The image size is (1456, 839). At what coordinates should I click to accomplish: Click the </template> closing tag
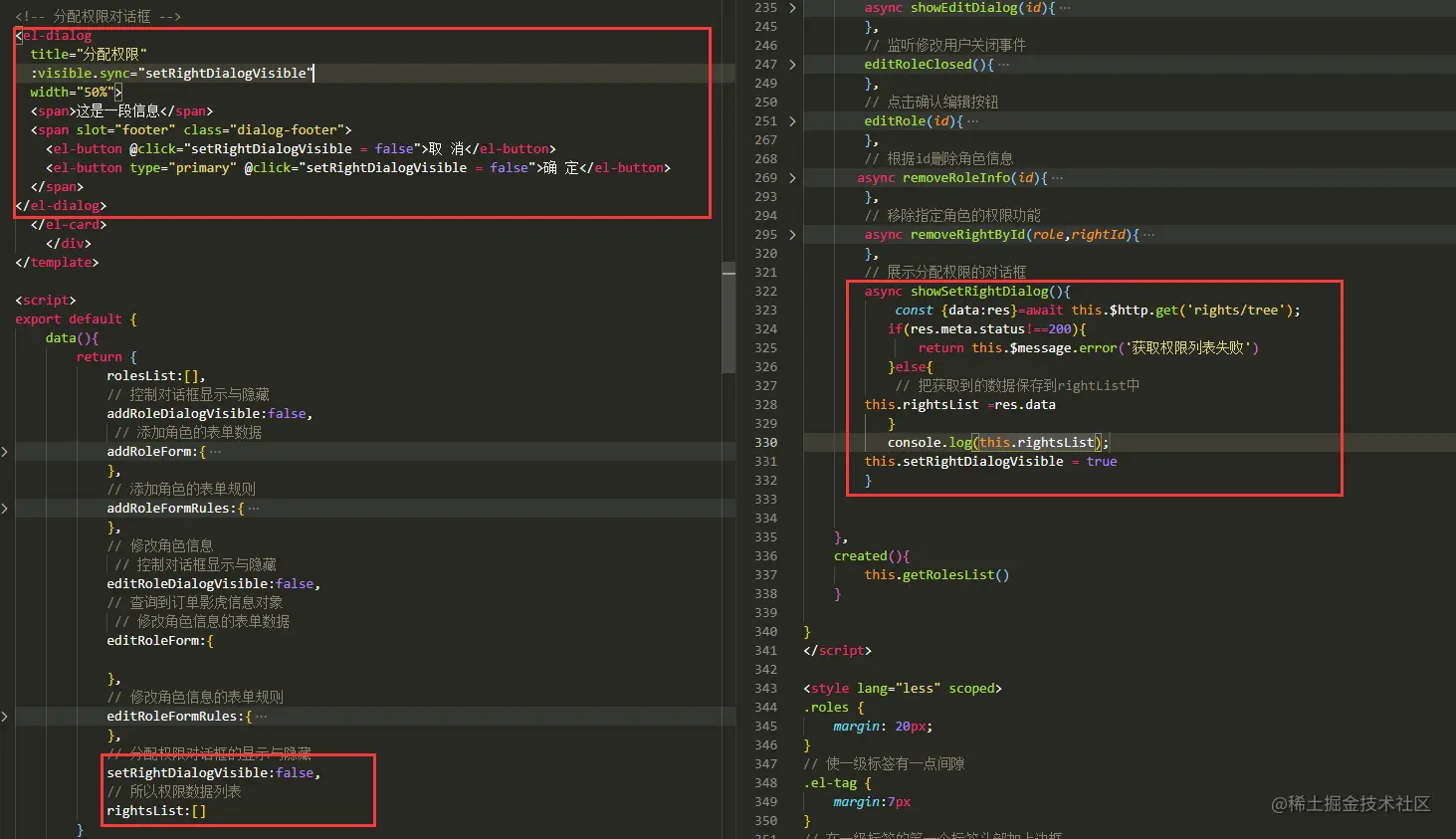pyautogui.click(x=57, y=262)
